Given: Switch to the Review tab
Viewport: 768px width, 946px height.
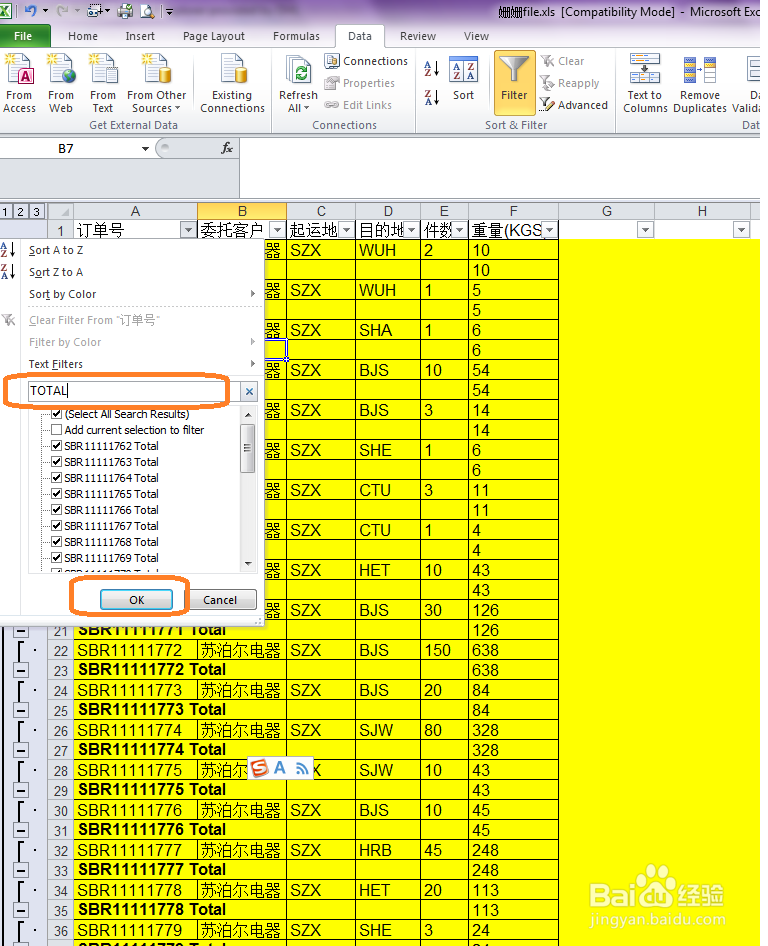Looking at the screenshot, I should pyautogui.click(x=417, y=36).
